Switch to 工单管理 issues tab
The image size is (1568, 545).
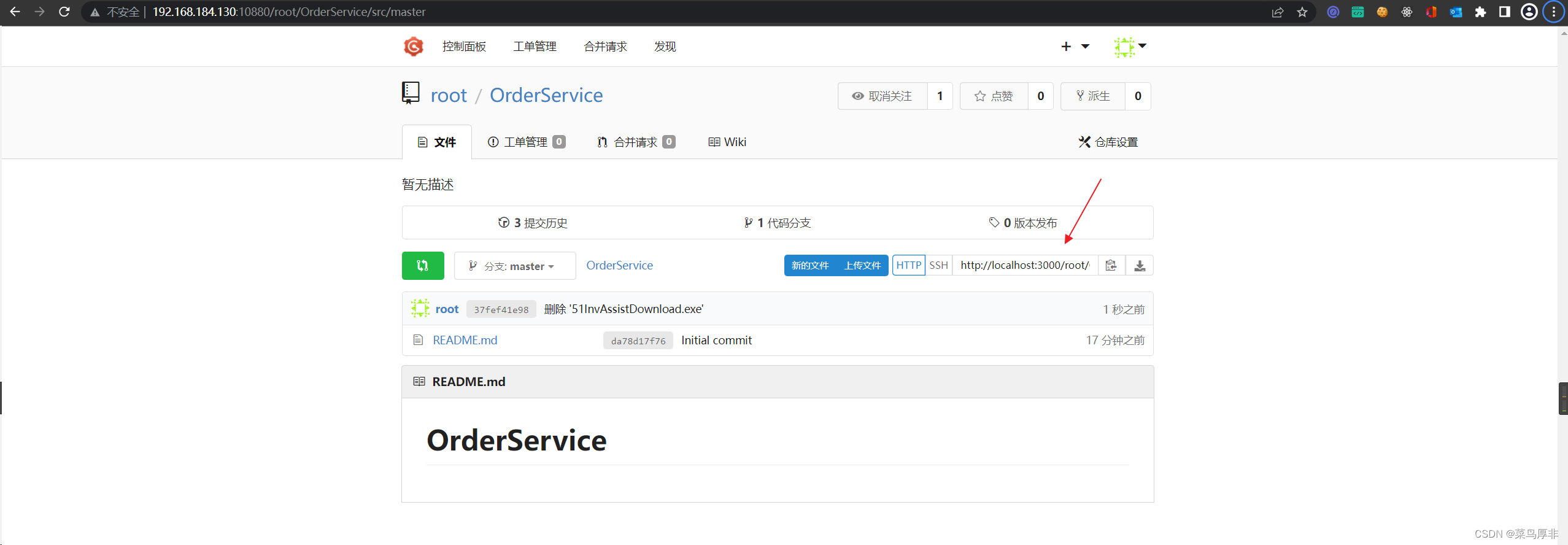pyautogui.click(x=527, y=142)
